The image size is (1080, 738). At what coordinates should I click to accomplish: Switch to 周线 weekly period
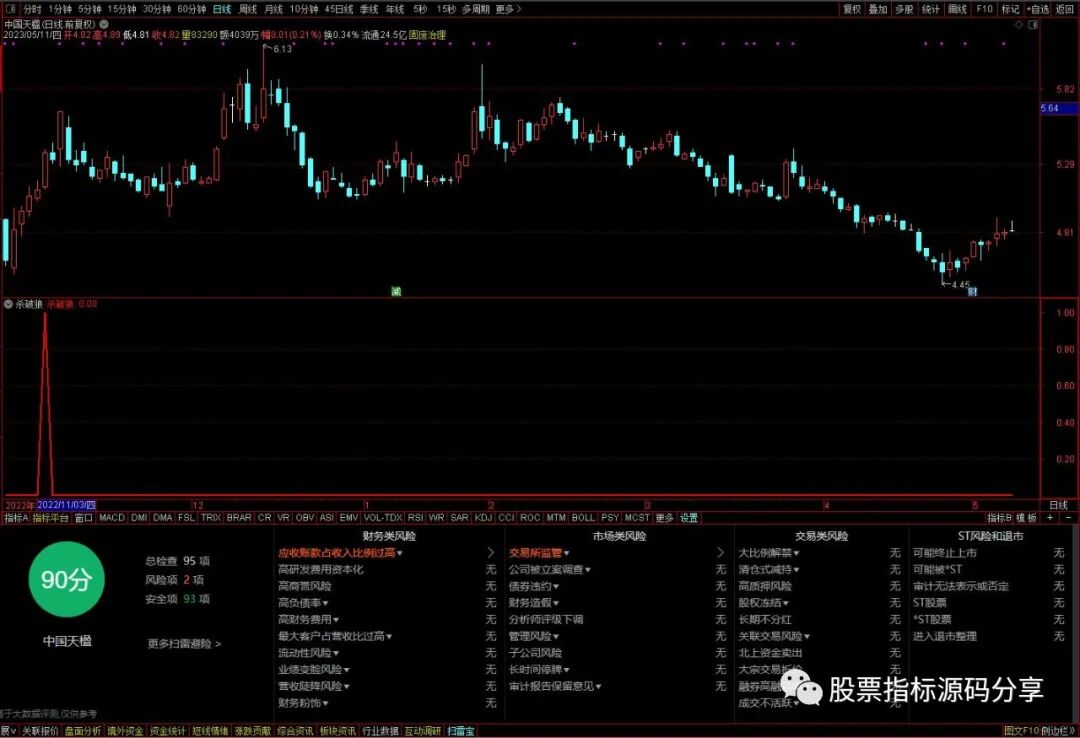tap(248, 9)
